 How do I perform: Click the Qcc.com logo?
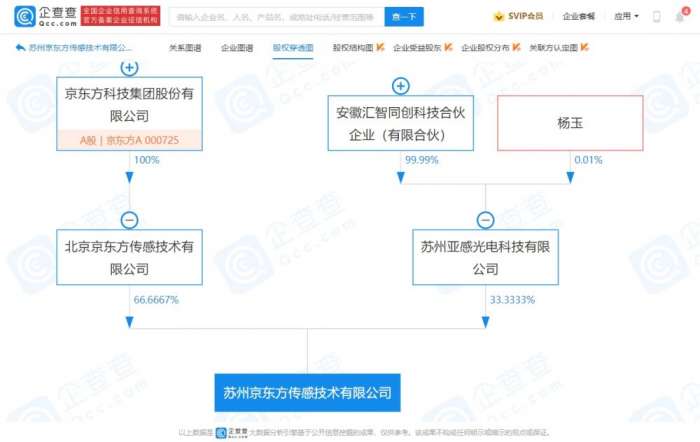pos(46,16)
